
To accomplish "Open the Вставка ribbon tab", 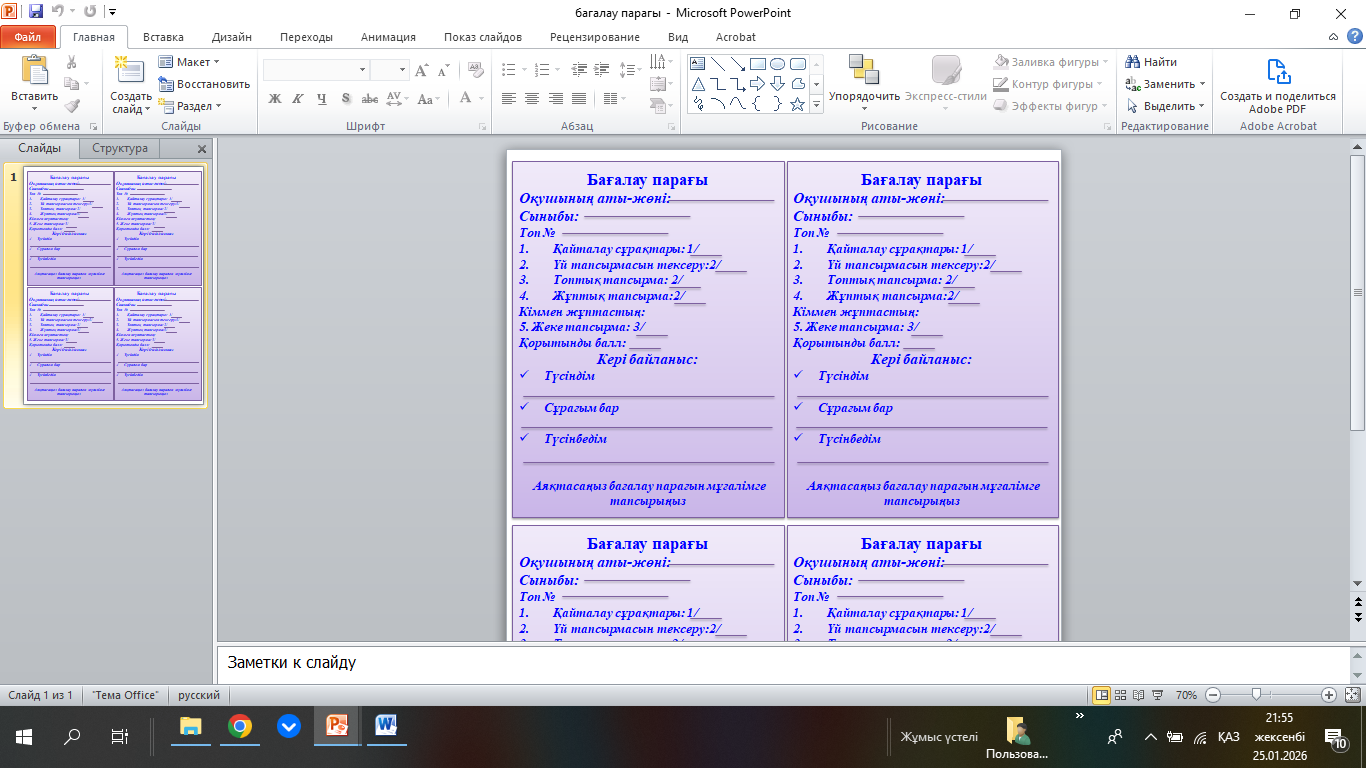I will (163, 37).
